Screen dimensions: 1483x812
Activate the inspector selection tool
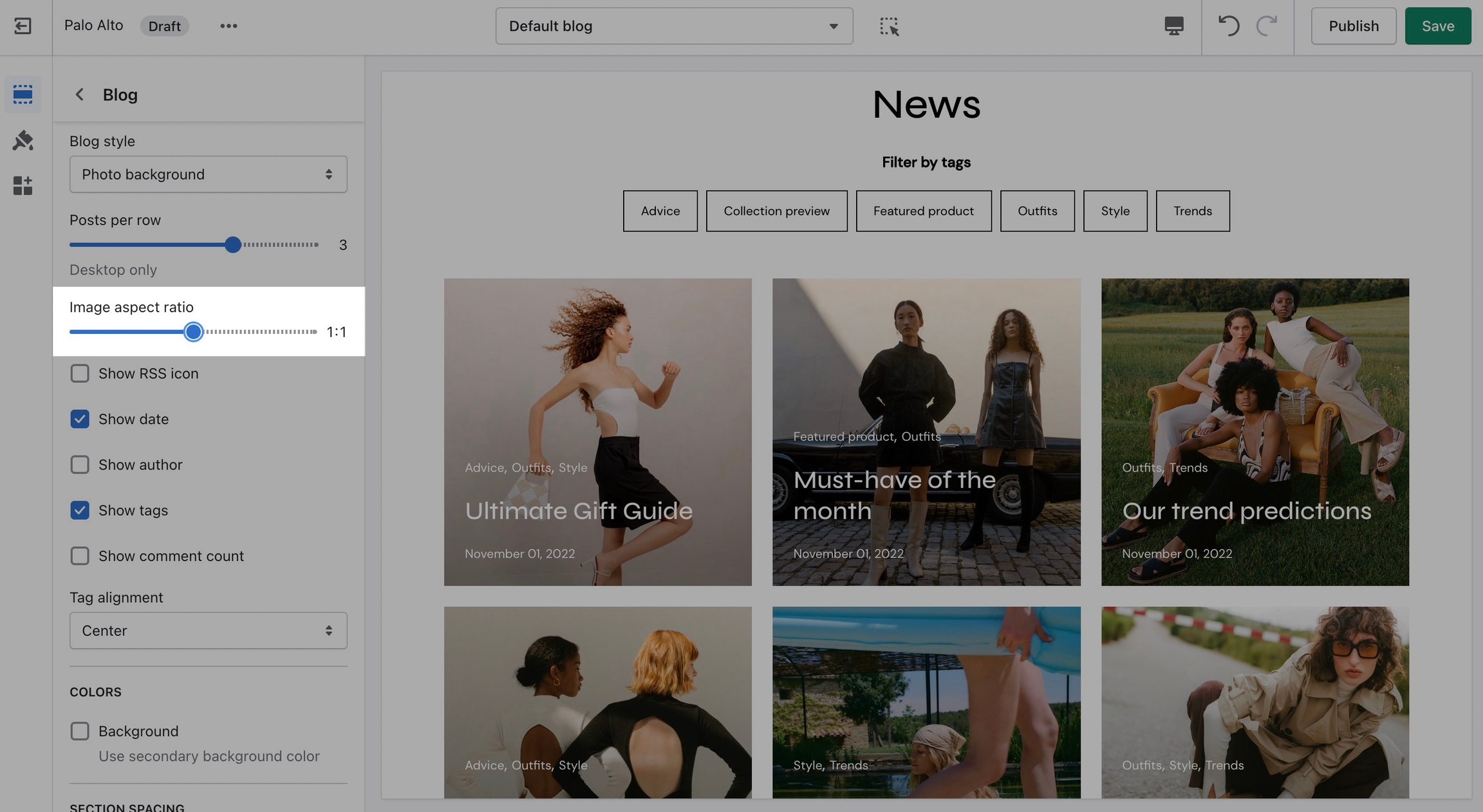889,26
